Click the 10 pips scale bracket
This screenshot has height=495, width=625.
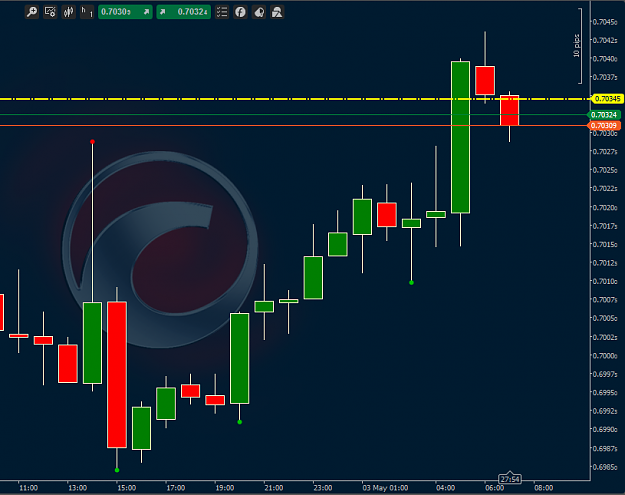(x=578, y=46)
